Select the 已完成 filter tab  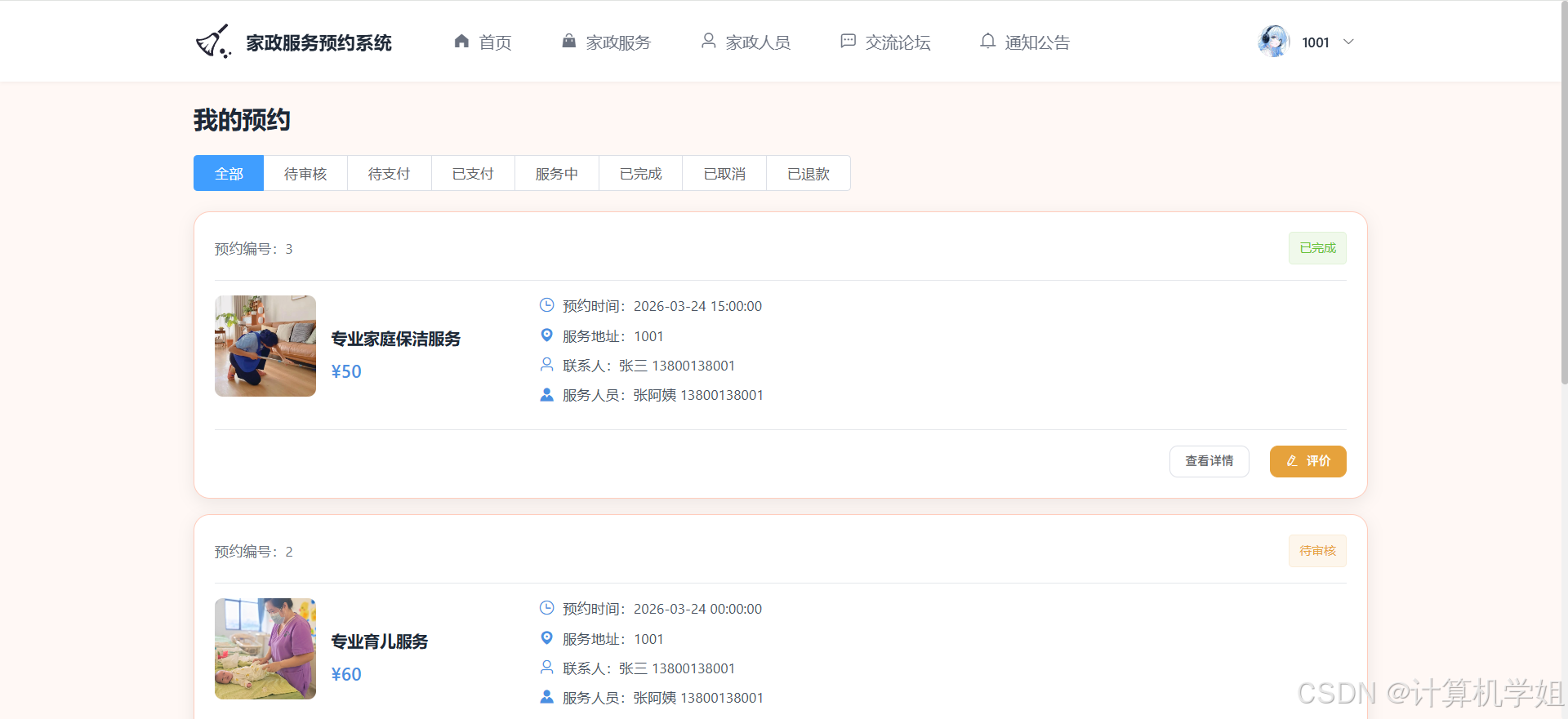coord(641,173)
